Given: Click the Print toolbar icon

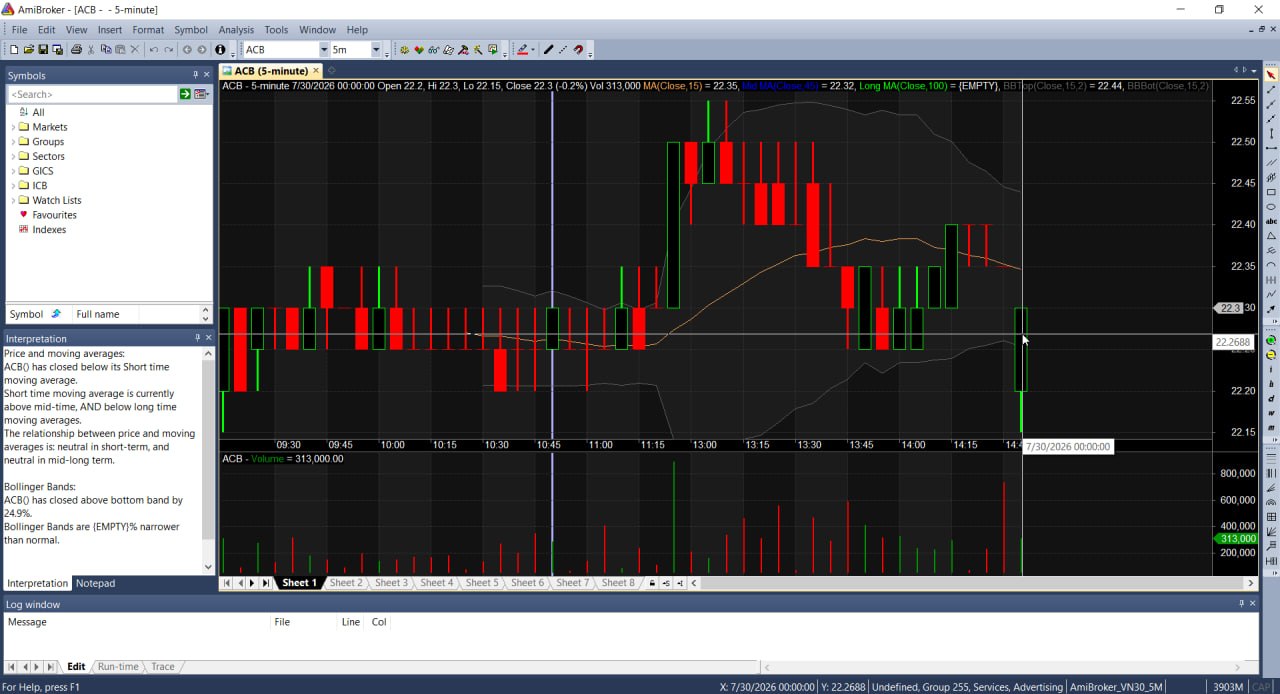Looking at the screenshot, I should click(x=76, y=49).
